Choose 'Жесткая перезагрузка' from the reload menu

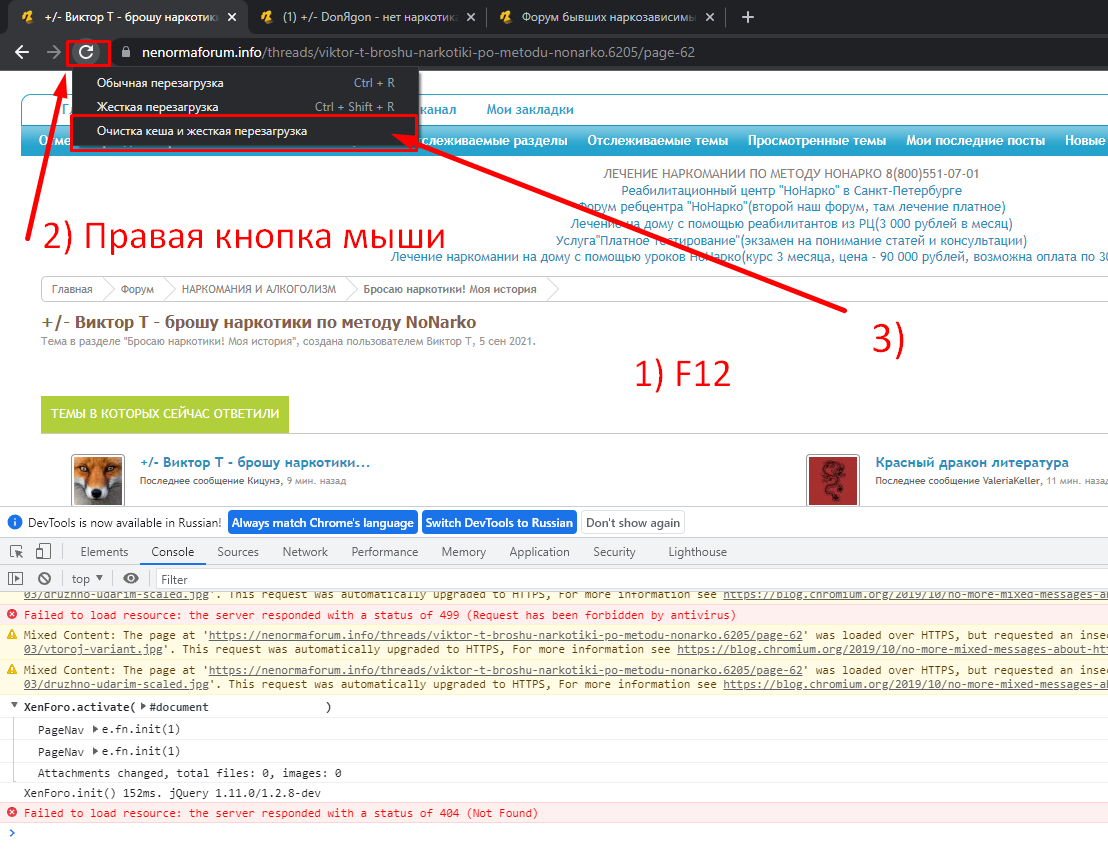click(157, 107)
